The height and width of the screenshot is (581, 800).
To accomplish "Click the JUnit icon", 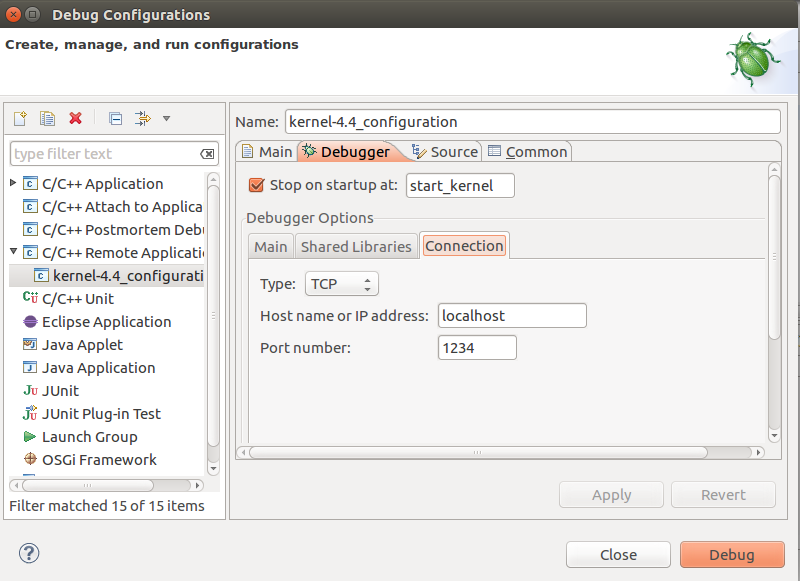I will 30,390.
